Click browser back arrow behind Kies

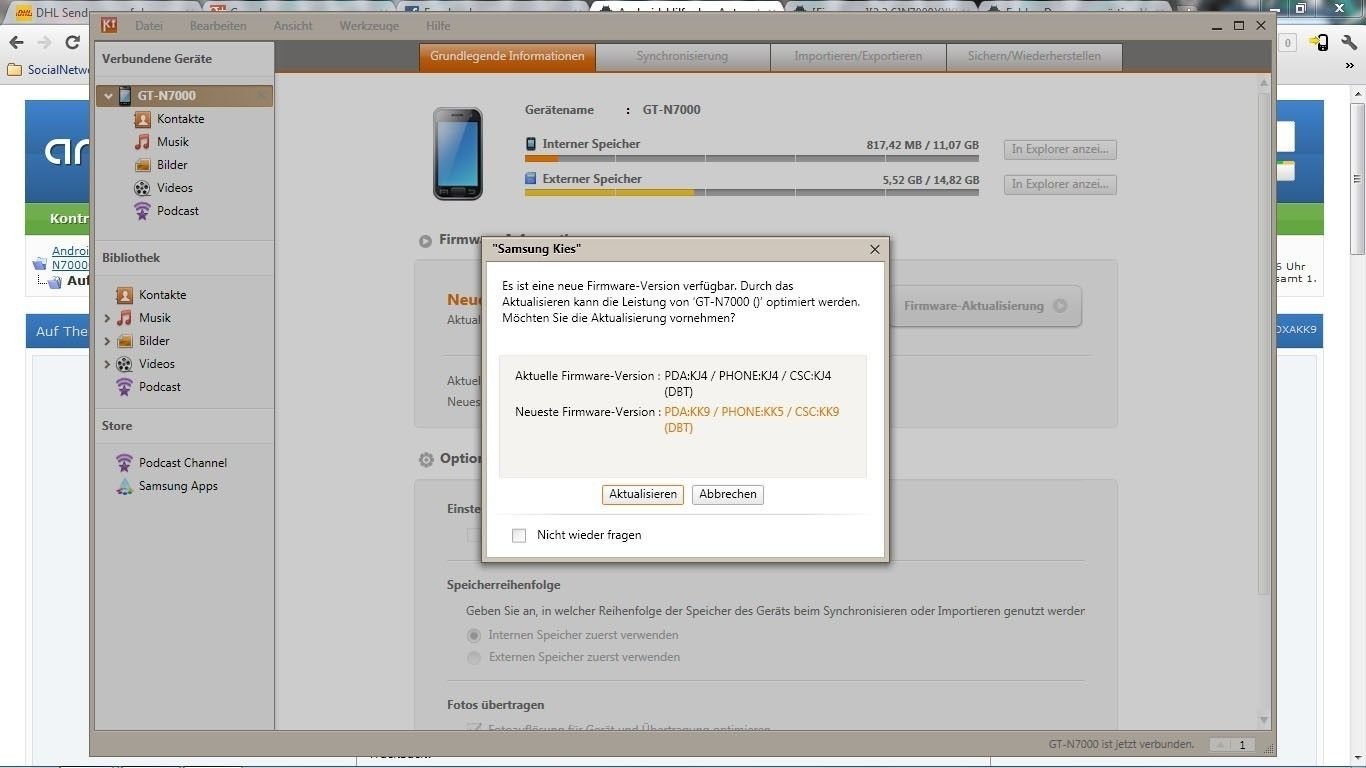tap(16, 42)
